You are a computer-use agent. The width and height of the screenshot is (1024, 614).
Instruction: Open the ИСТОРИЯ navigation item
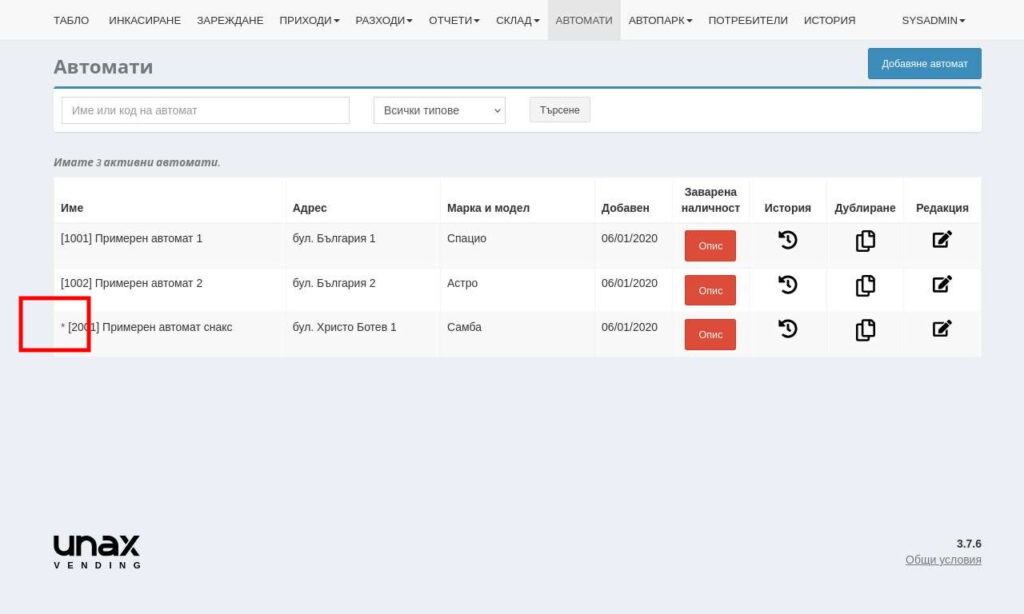[x=829, y=20]
